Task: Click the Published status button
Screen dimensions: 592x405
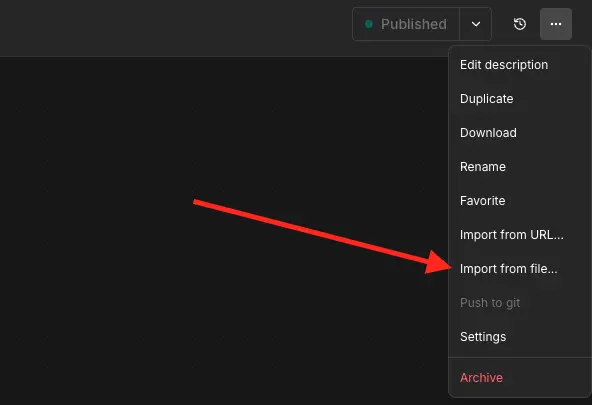Action: pos(406,24)
